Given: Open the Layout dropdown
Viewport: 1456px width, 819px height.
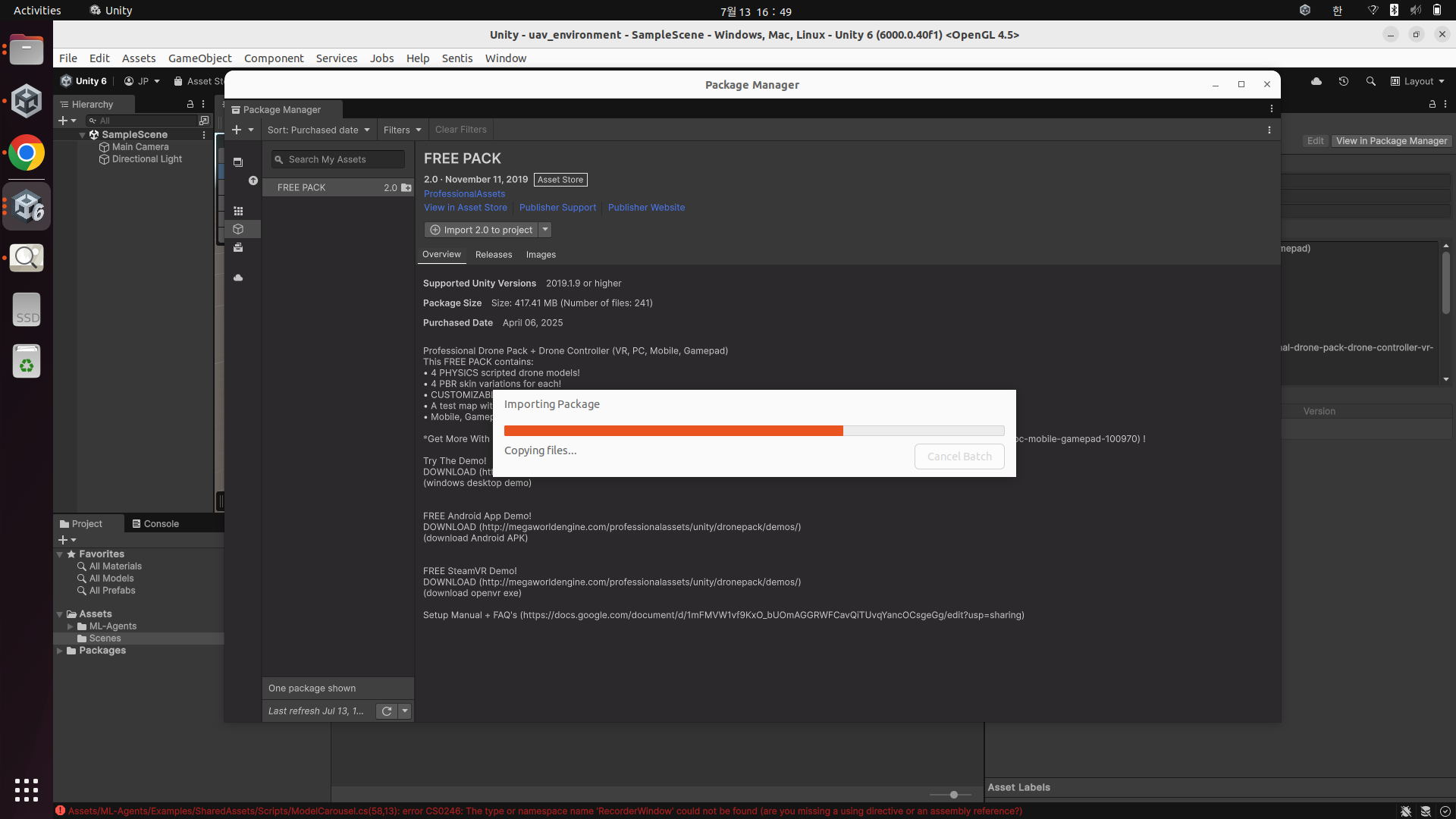Looking at the screenshot, I should (1417, 81).
